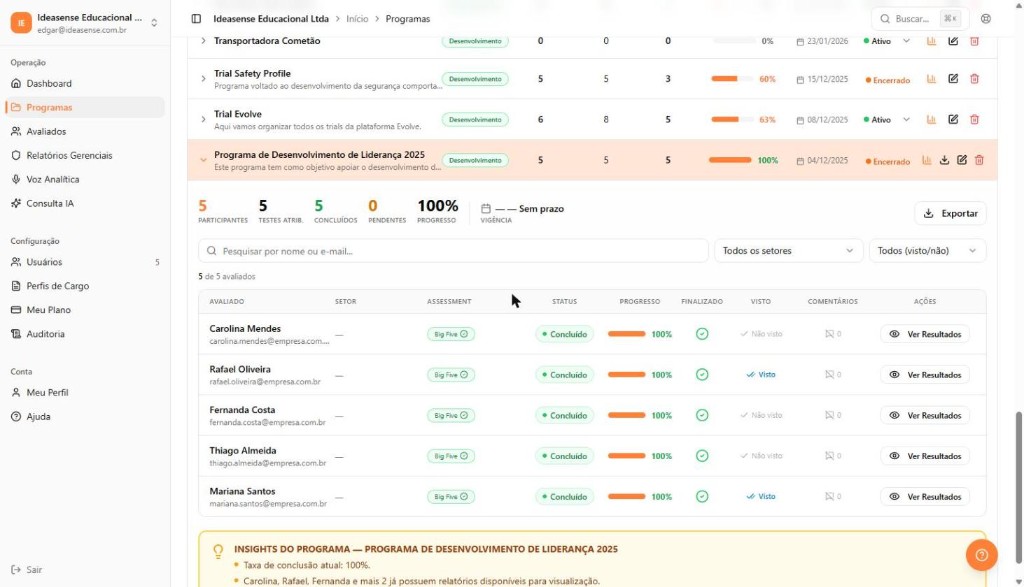
Task: Open chart icon for Trial Safety Profile
Action: 931,79
